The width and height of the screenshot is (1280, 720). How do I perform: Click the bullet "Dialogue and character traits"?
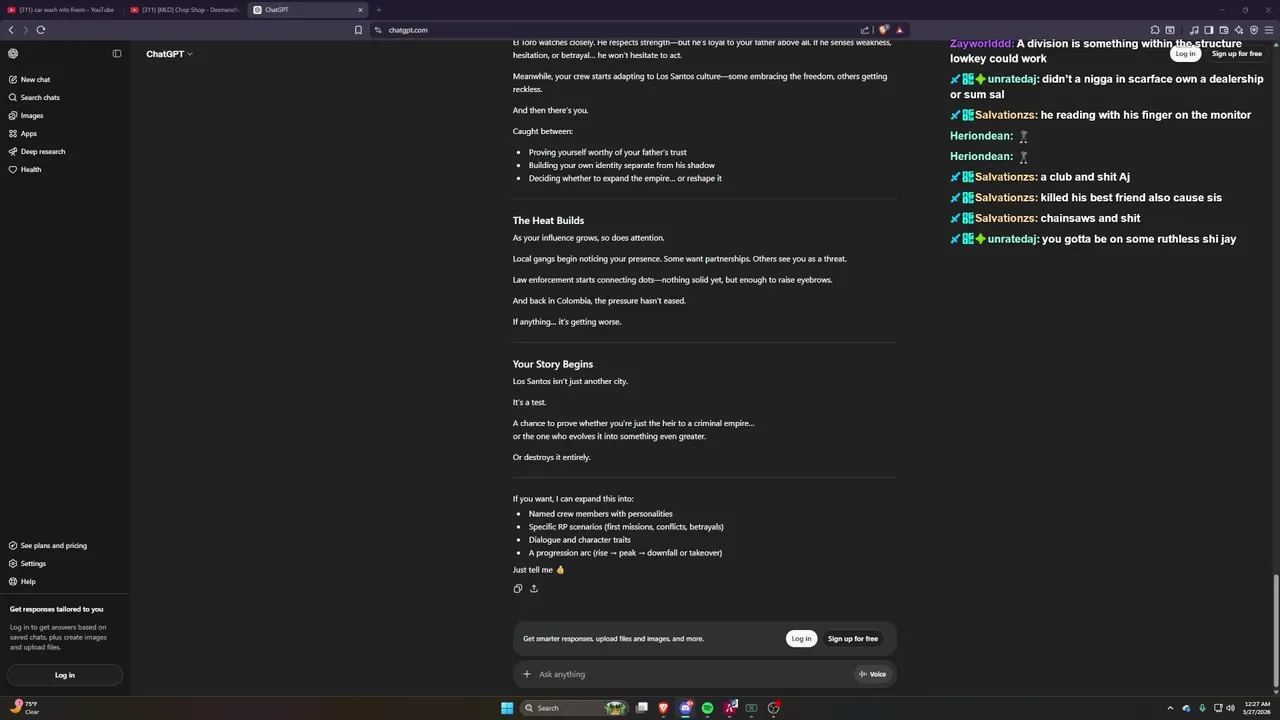click(x=579, y=540)
